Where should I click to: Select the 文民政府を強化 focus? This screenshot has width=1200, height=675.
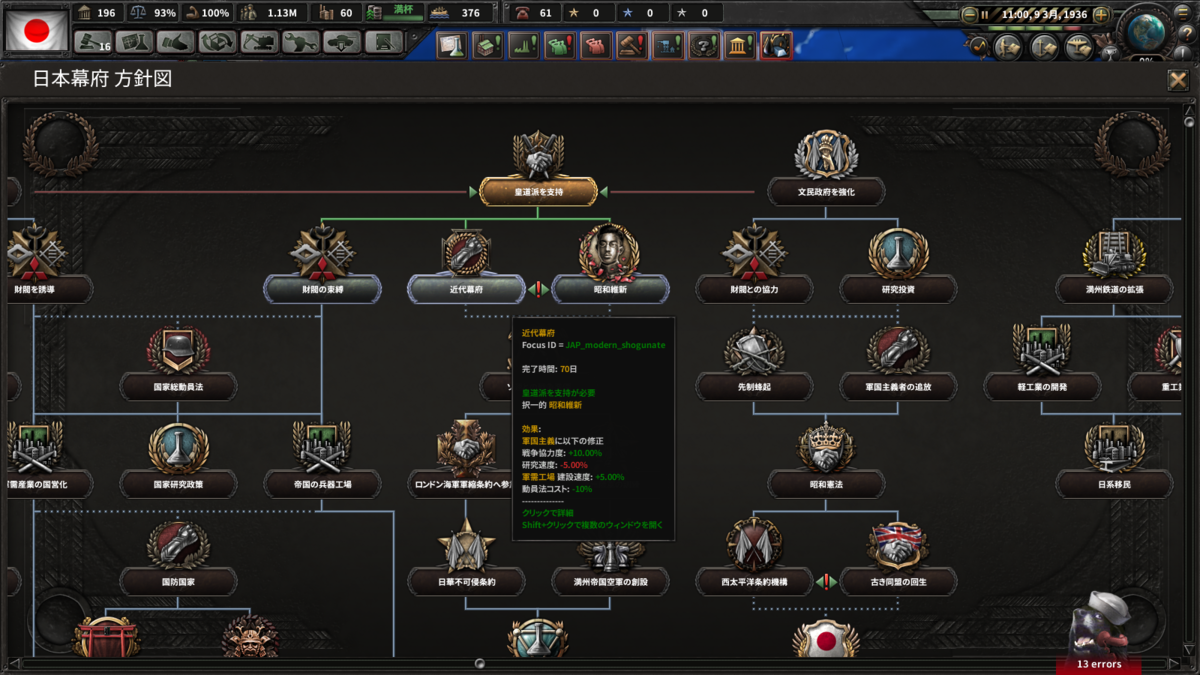click(826, 191)
